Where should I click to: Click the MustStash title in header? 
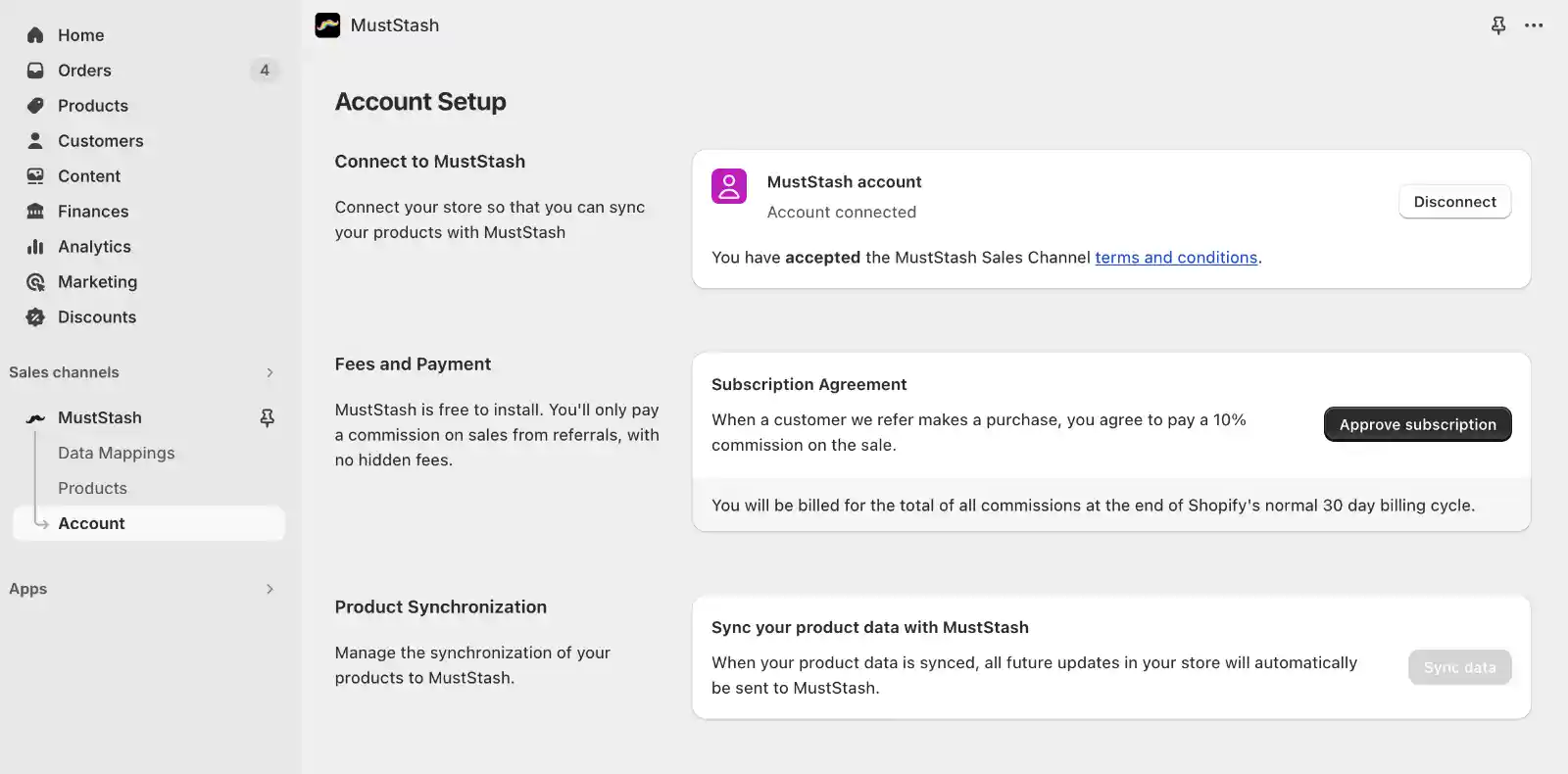395,25
